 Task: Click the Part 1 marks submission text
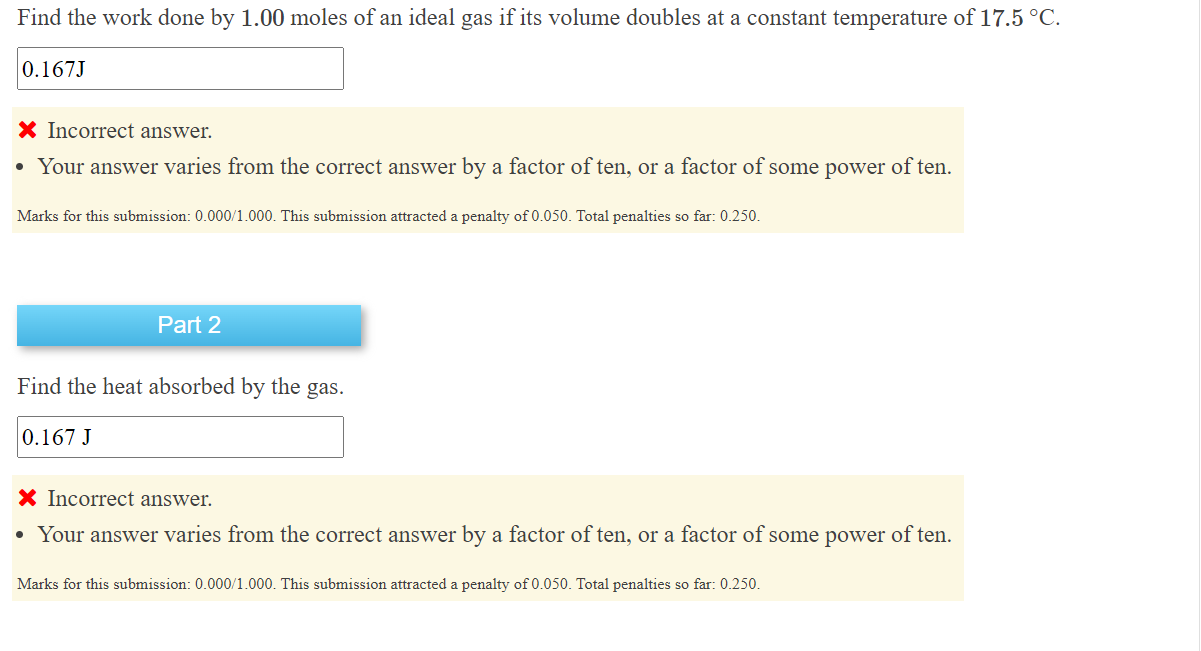[388, 216]
